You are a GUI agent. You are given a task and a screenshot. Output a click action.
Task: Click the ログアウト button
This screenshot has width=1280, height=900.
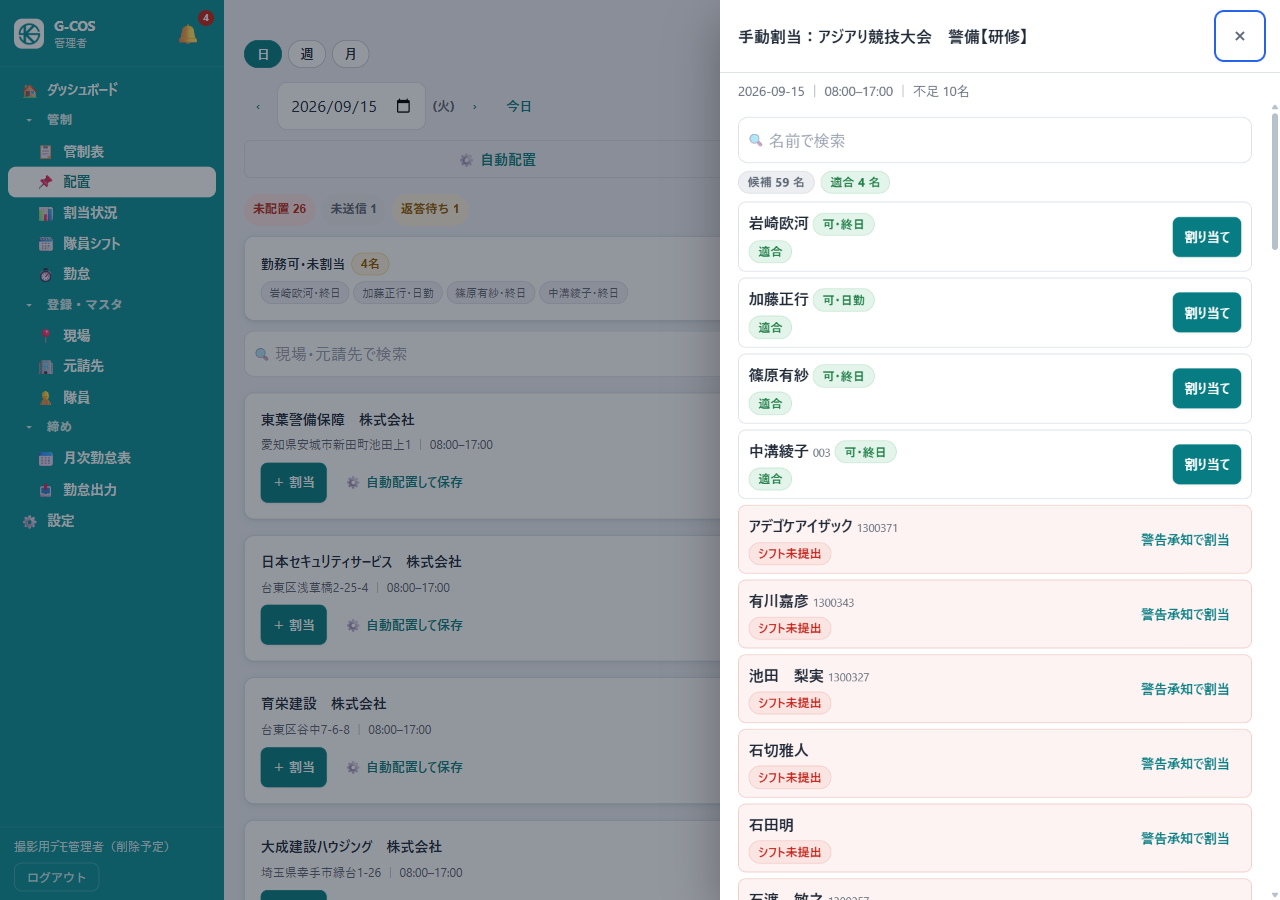57,877
